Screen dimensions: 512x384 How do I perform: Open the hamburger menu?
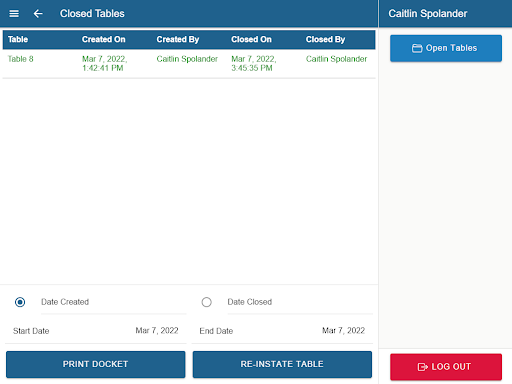[x=14, y=14]
